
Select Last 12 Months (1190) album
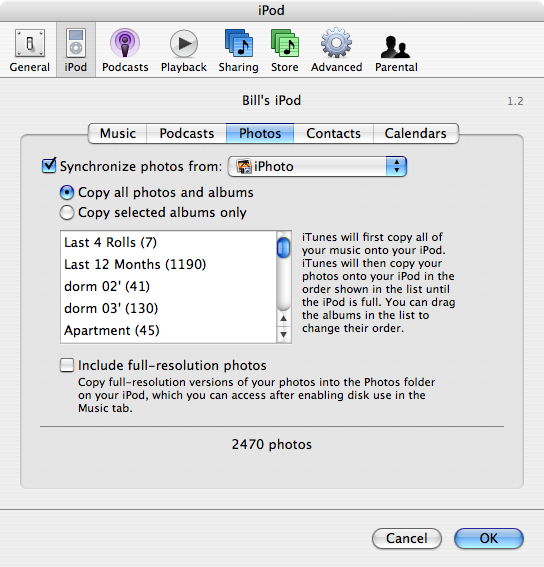[x=169, y=264]
